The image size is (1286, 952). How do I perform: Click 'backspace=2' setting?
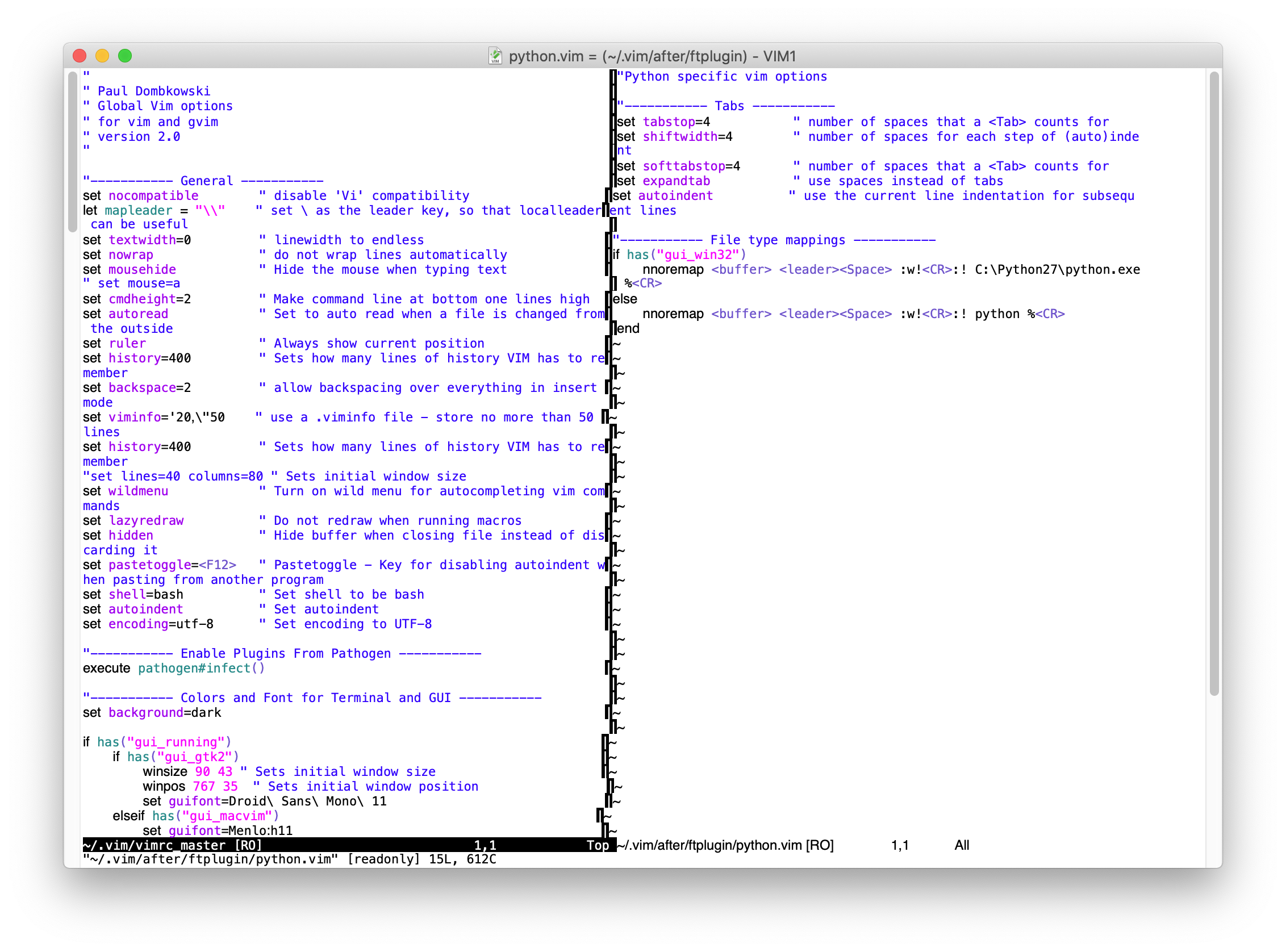pyautogui.click(x=151, y=388)
